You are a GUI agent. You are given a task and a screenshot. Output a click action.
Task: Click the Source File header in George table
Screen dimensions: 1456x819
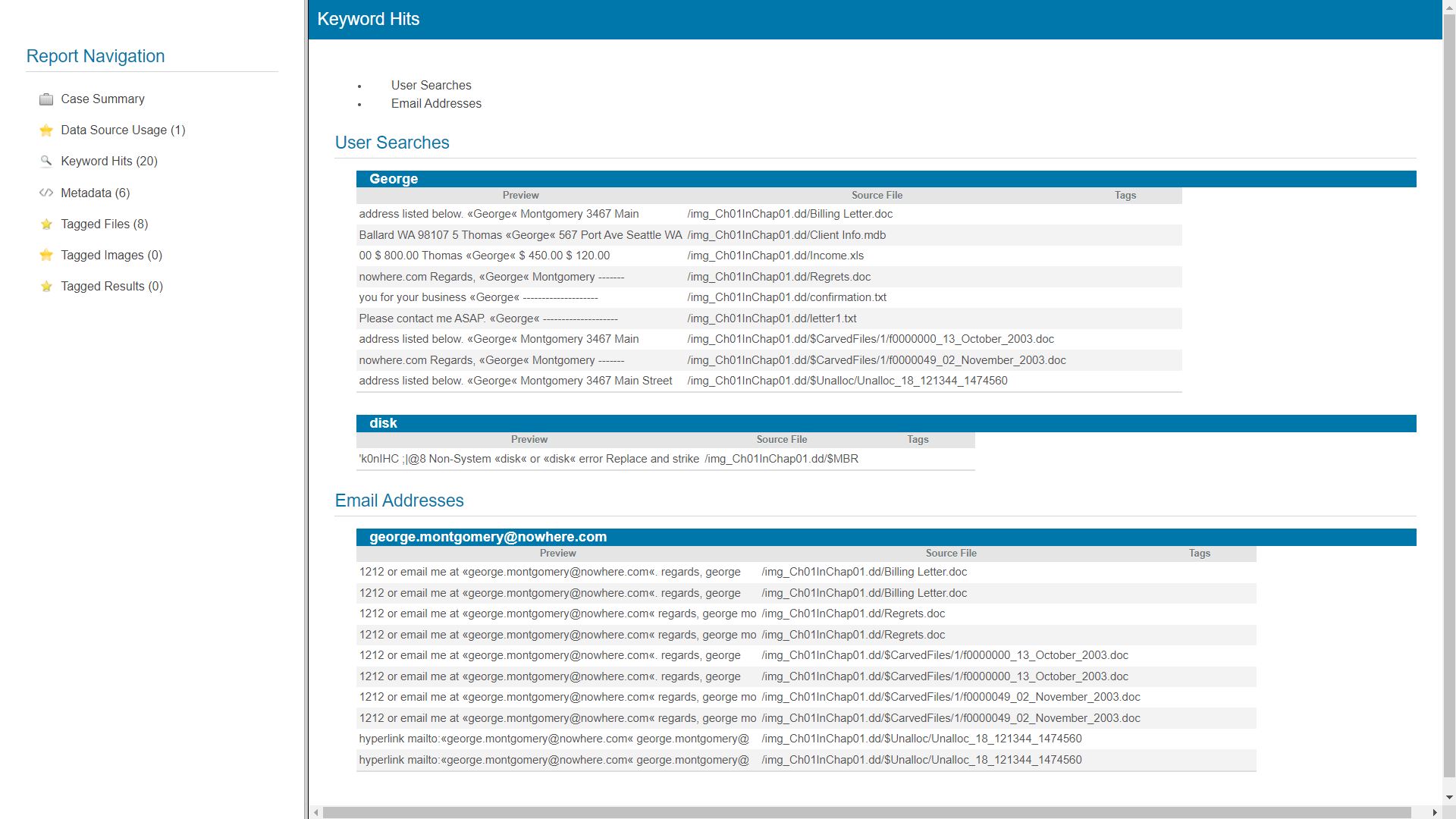877,196
